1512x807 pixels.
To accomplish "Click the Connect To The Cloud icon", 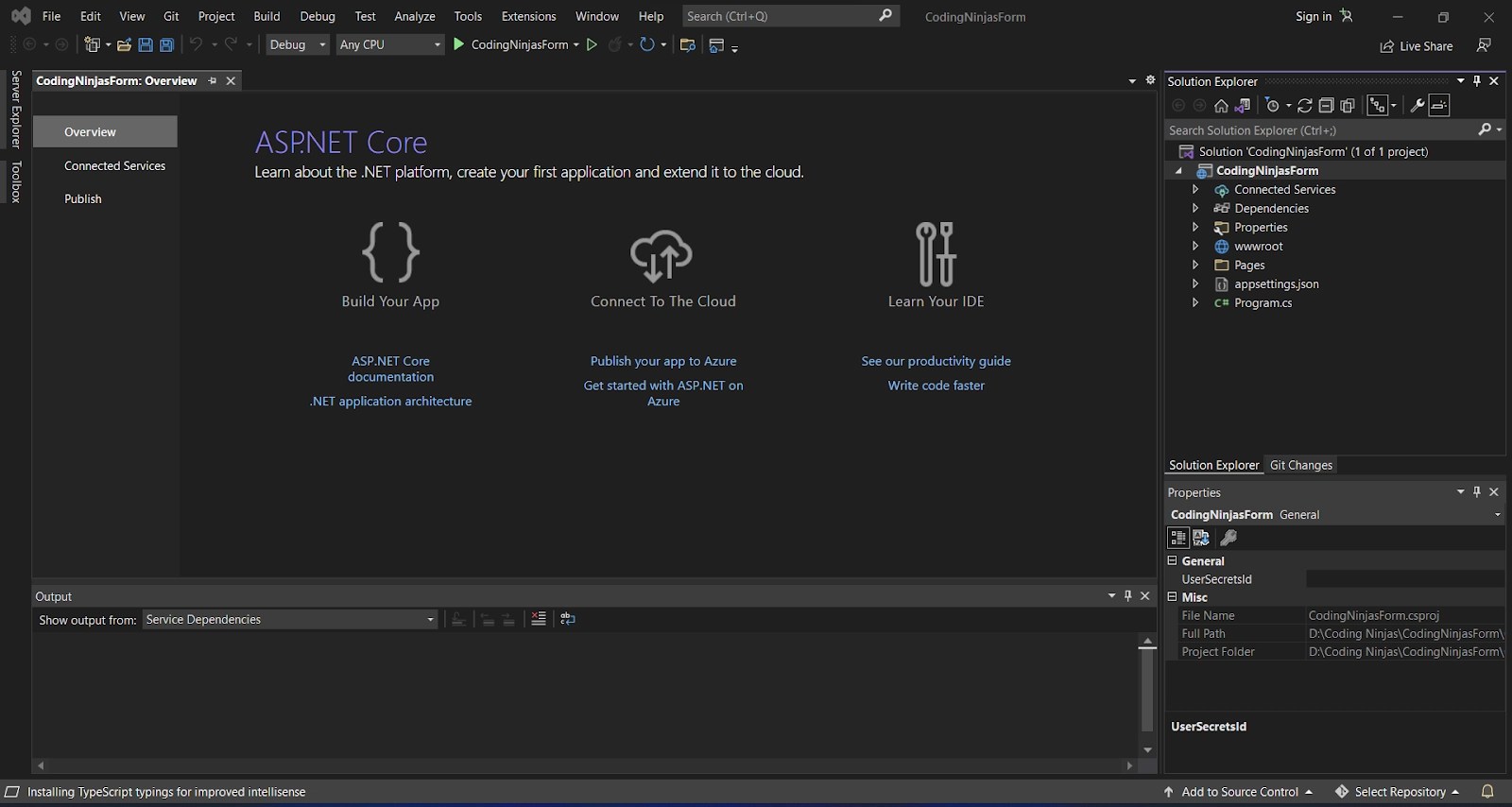I will [661, 255].
